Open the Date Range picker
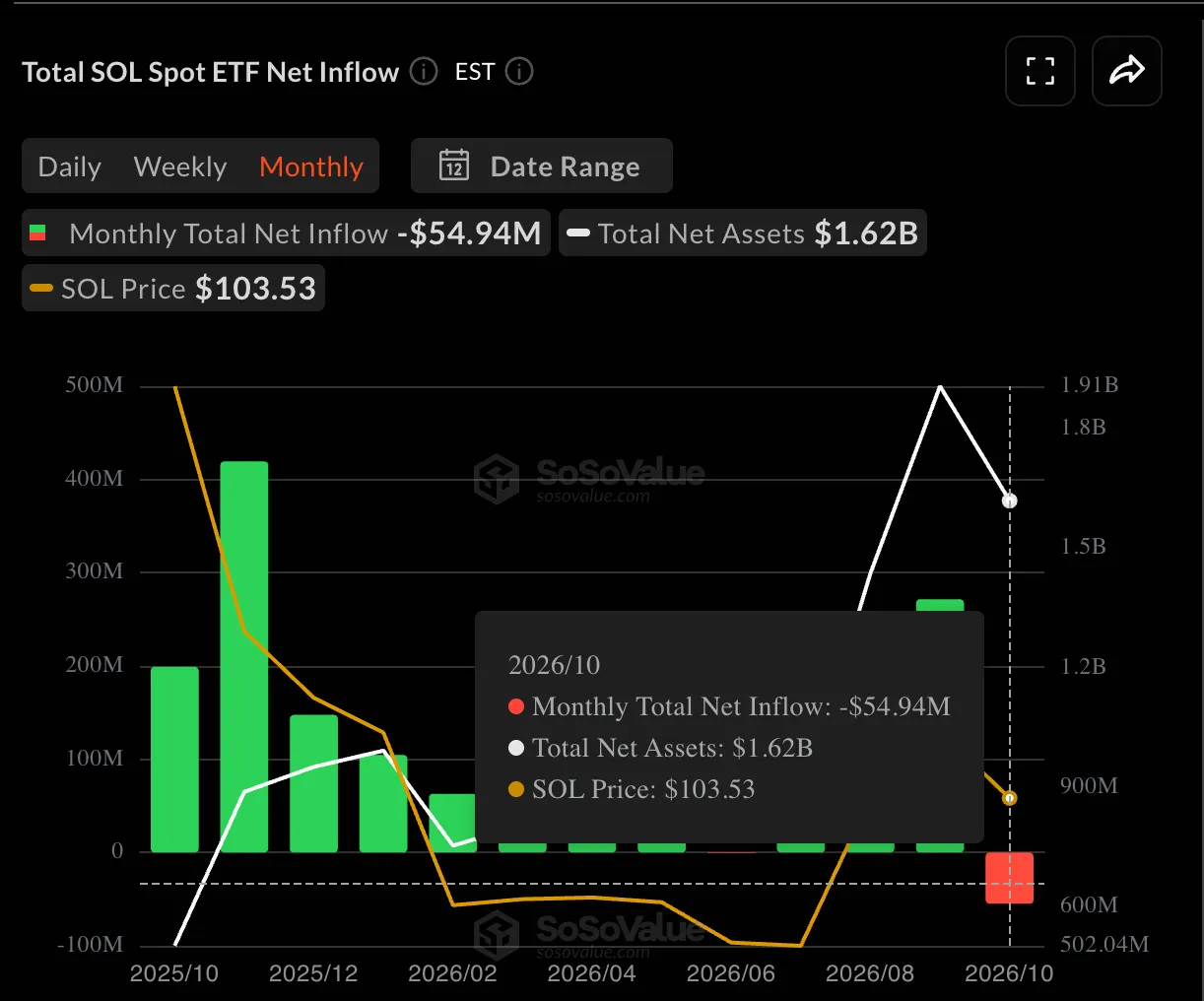This screenshot has width=1204, height=1001. [x=542, y=166]
